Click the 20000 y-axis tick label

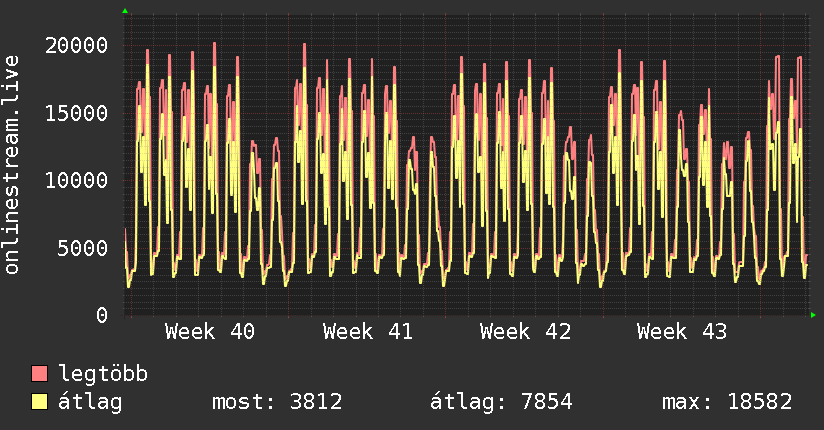76,45
